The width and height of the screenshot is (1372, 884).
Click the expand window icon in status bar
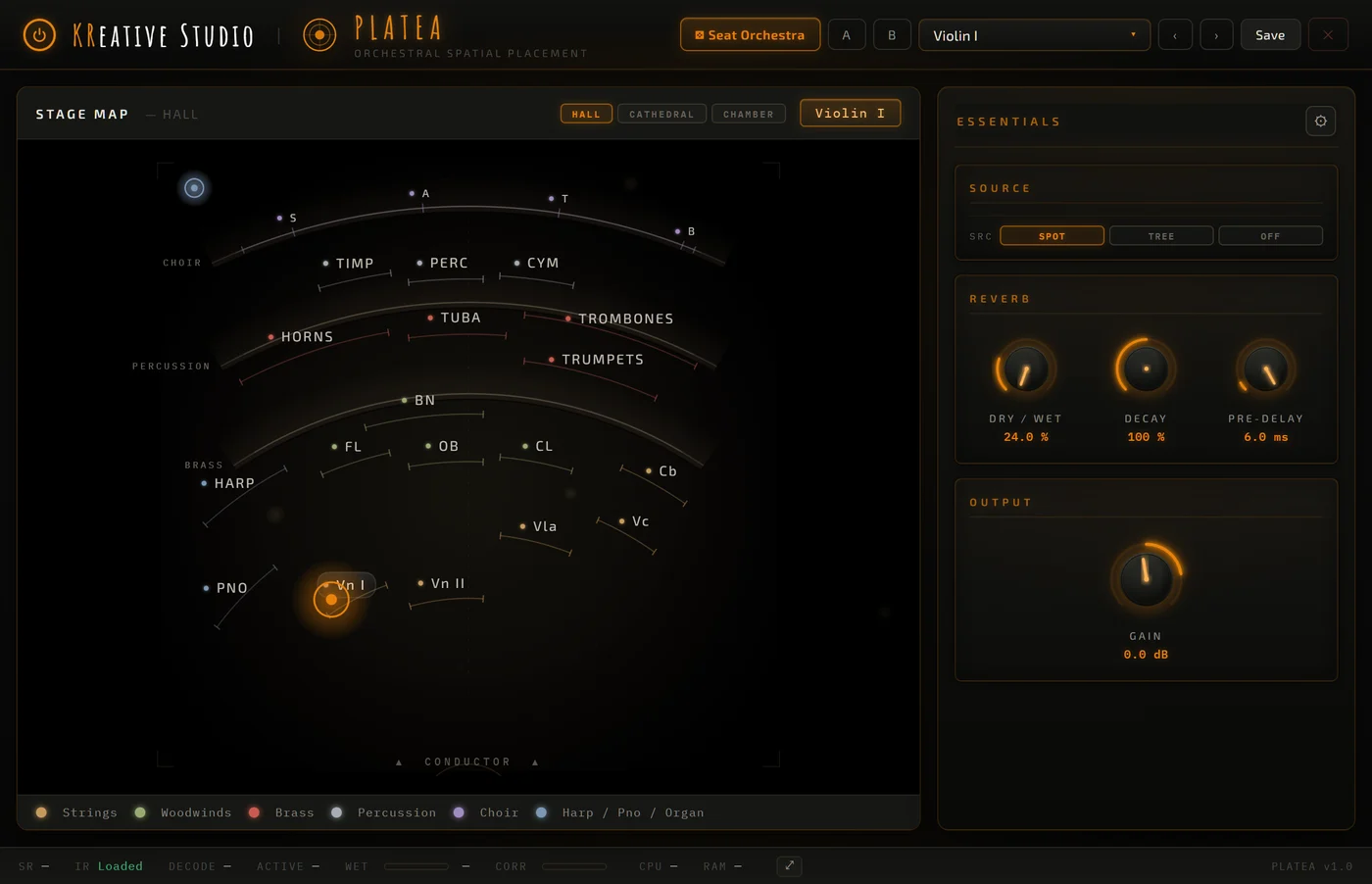tap(789, 865)
